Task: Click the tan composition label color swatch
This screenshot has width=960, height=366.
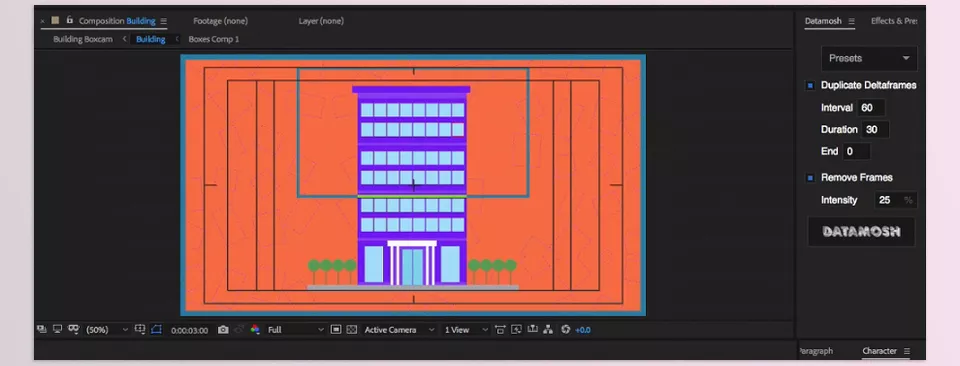Action: coord(55,20)
